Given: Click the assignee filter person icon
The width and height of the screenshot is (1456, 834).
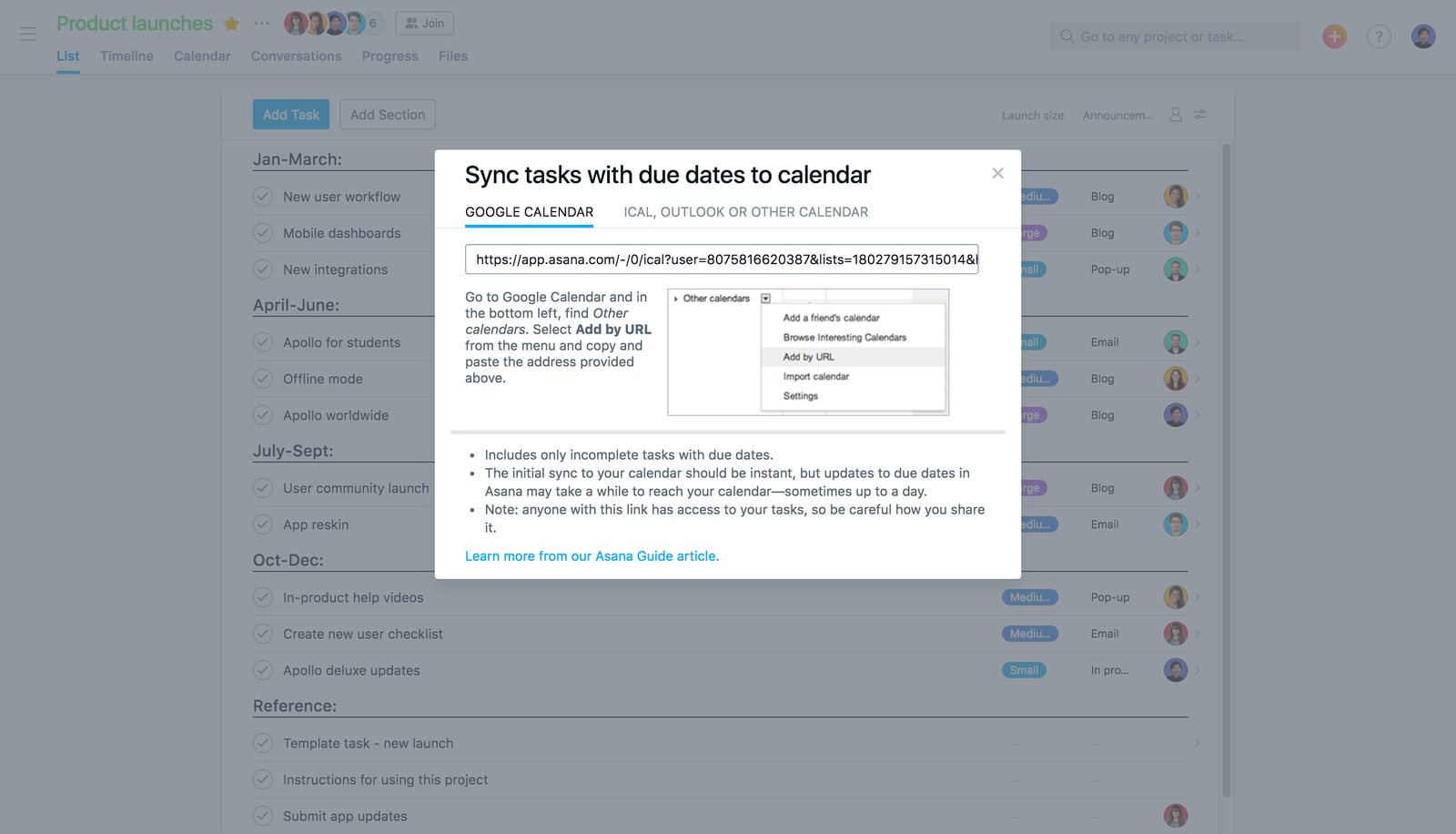Looking at the screenshot, I should (x=1176, y=115).
